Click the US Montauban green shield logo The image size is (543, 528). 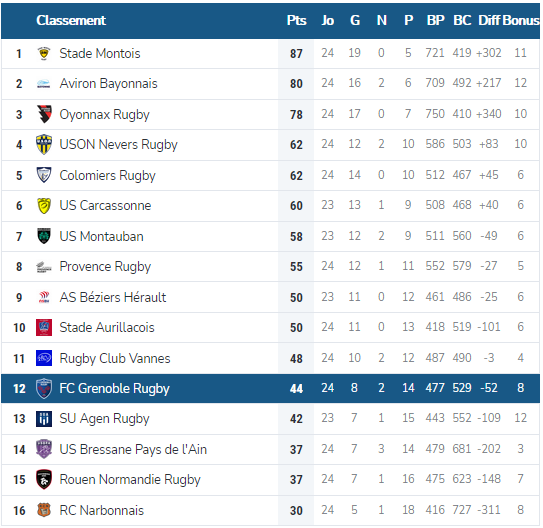click(x=44, y=236)
